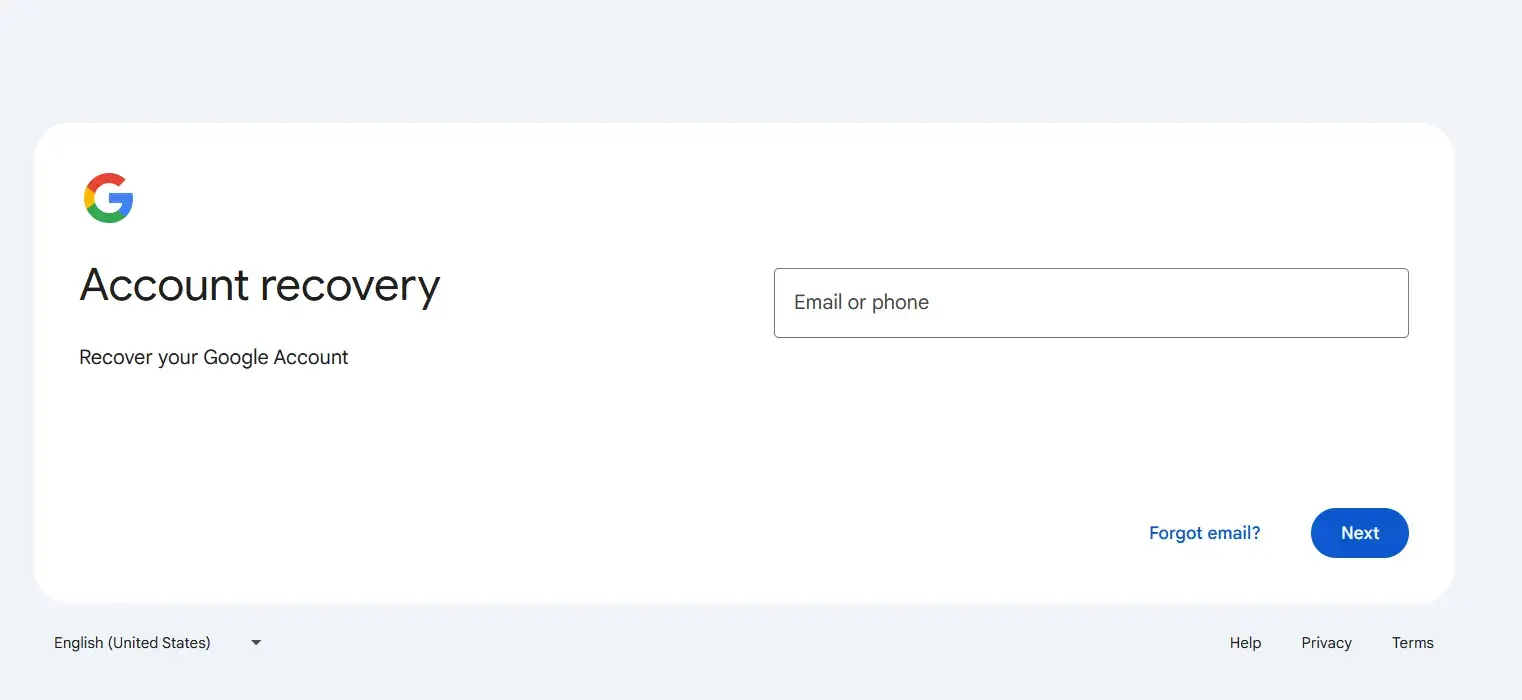Click the 'Email or phone' placeholder label
The image size is (1522, 700).
coord(861,303)
